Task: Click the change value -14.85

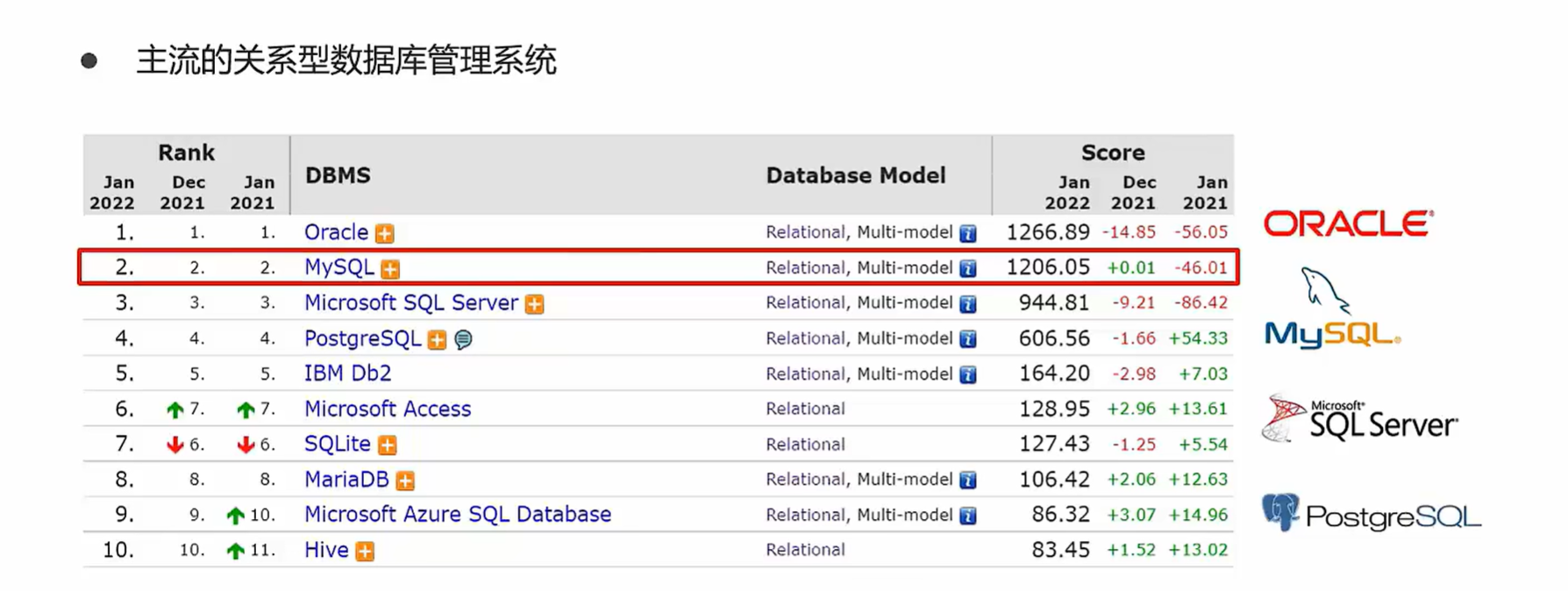Action: [x=1129, y=232]
